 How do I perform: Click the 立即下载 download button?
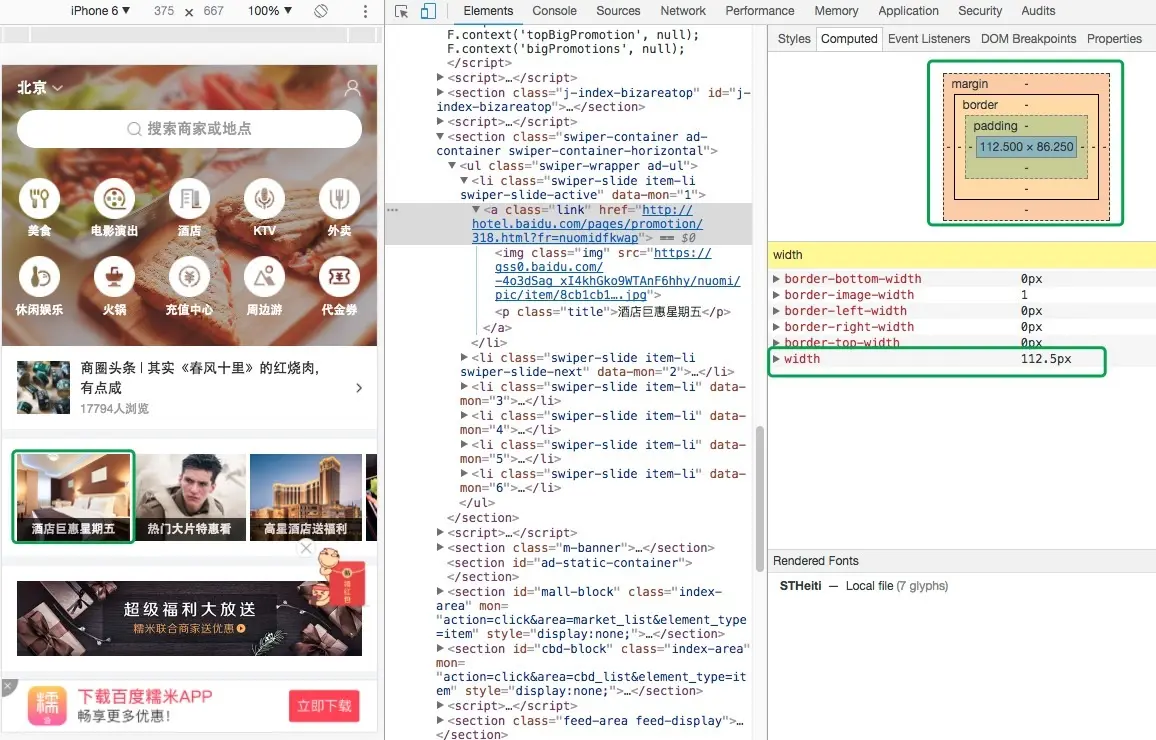pyautogui.click(x=324, y=706)
